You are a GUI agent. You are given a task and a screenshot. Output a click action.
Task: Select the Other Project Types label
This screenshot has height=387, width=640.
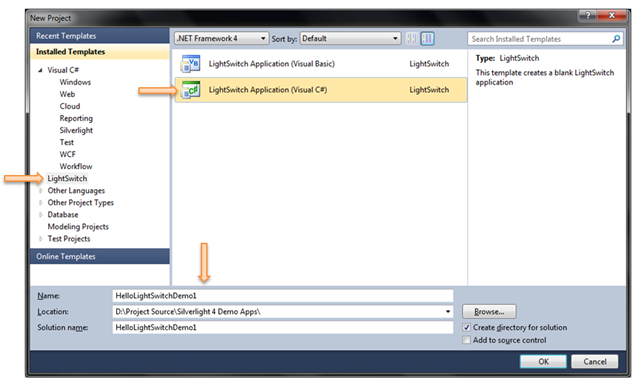tap(80, 202)
